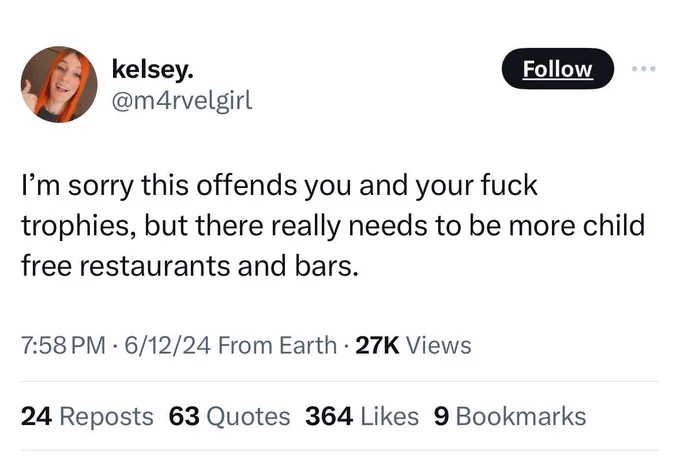This screenshot has width=680, height=462.
Task: Click the 9 Bookmarks count
Action: pos(510,416)
